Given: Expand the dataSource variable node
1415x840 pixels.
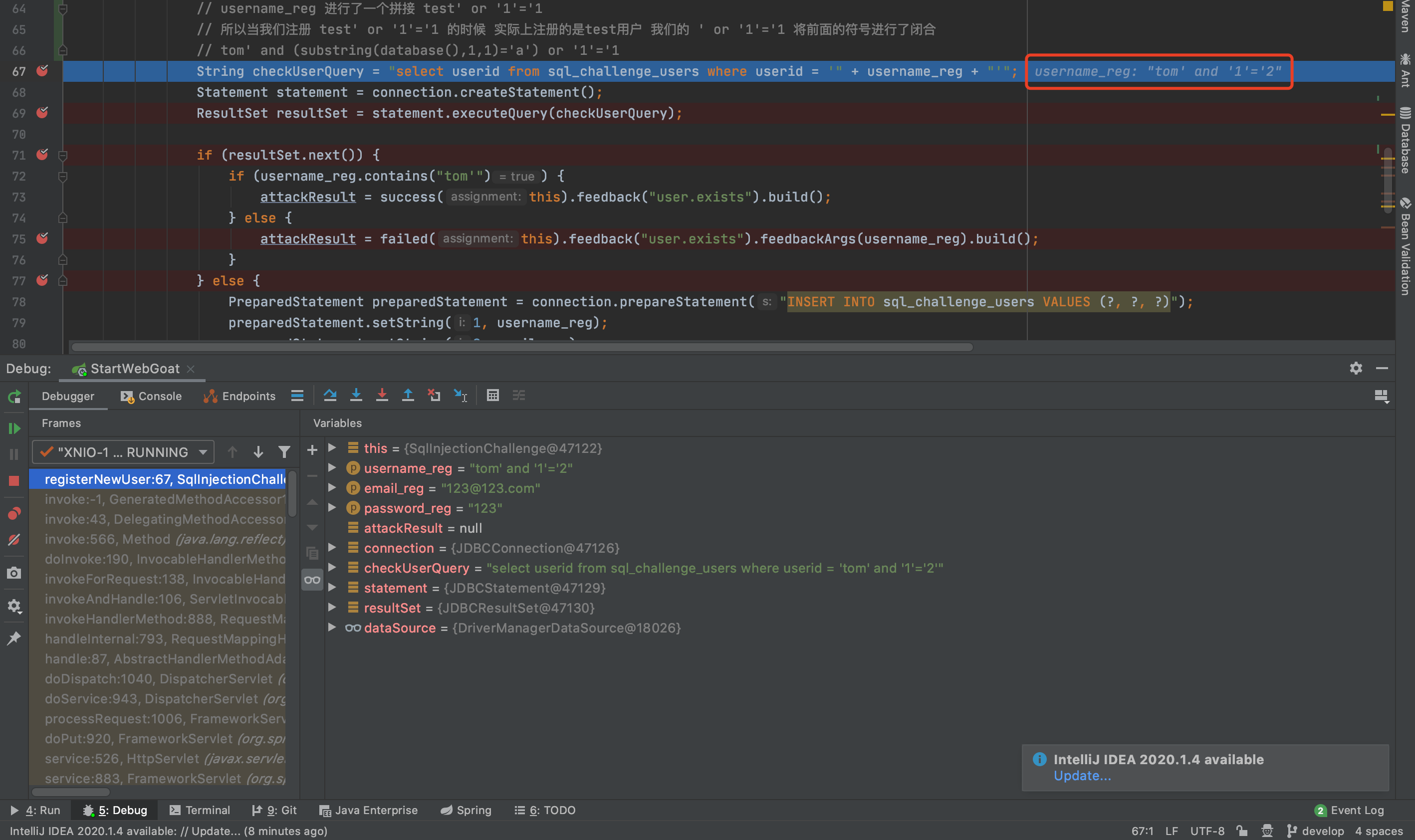Looking at the screenshot, I should click(333, 628).
